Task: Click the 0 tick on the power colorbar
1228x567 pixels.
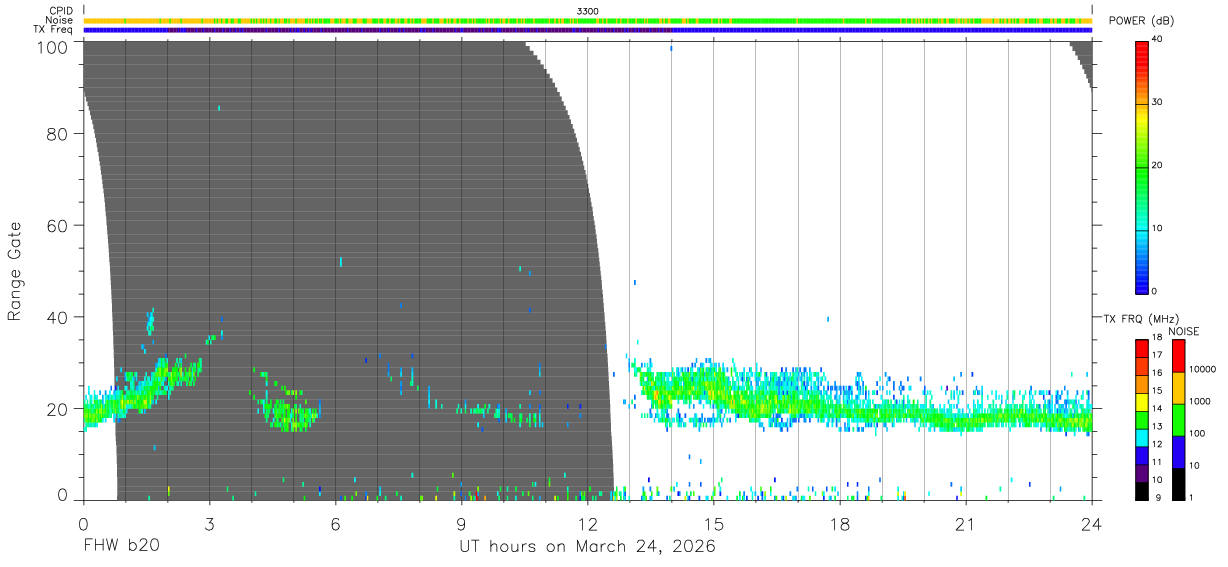Action: pyautogui.click(x=1155, y=291)
